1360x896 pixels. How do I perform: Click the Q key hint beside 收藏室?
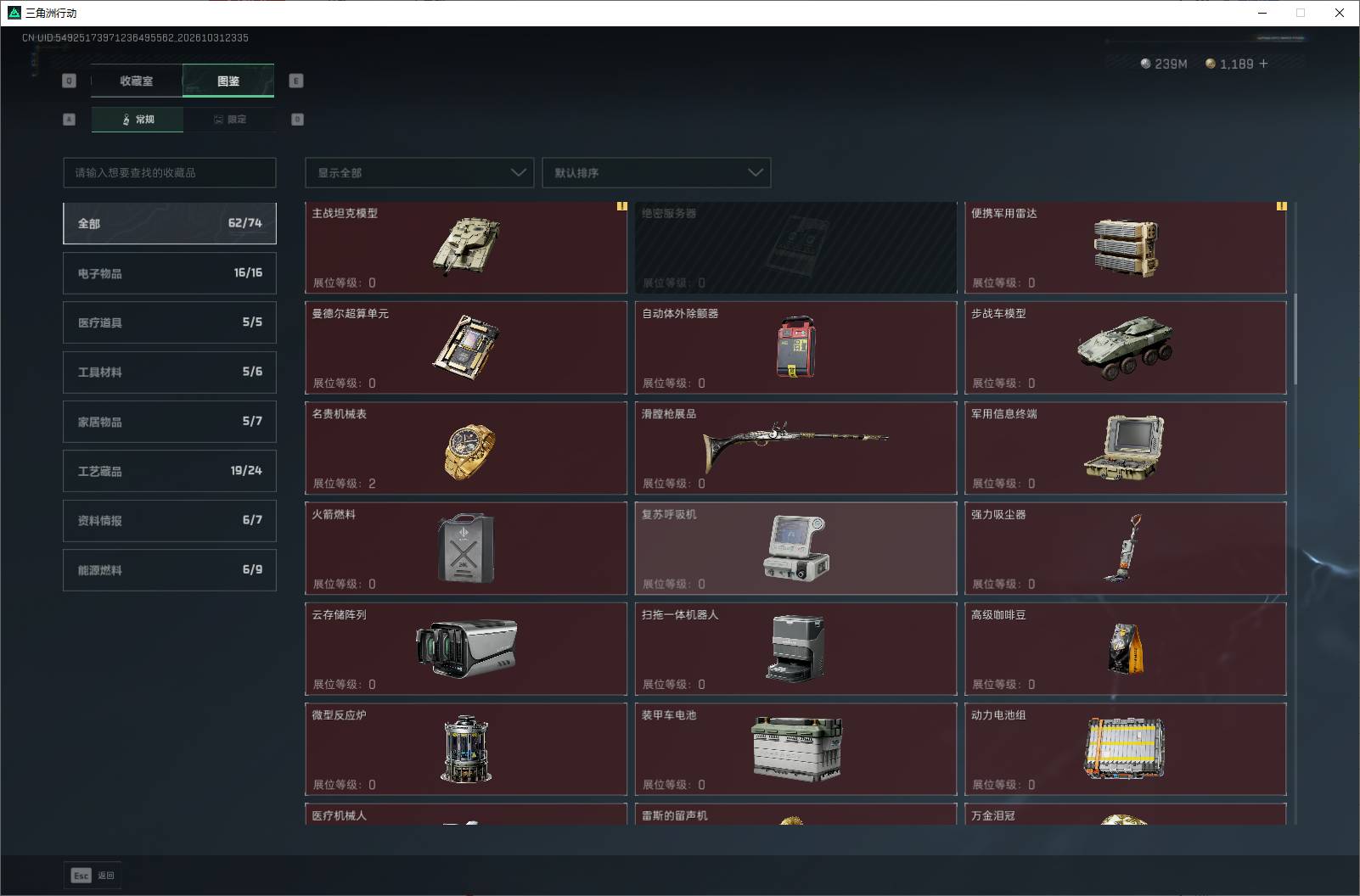(x=70, y=81)
